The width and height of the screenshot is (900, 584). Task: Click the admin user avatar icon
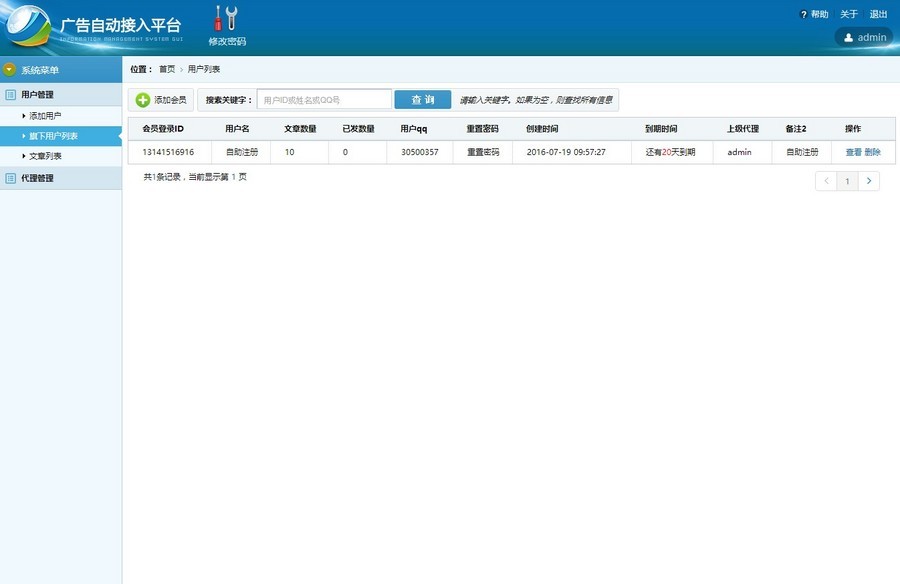[x=848, y=37]
